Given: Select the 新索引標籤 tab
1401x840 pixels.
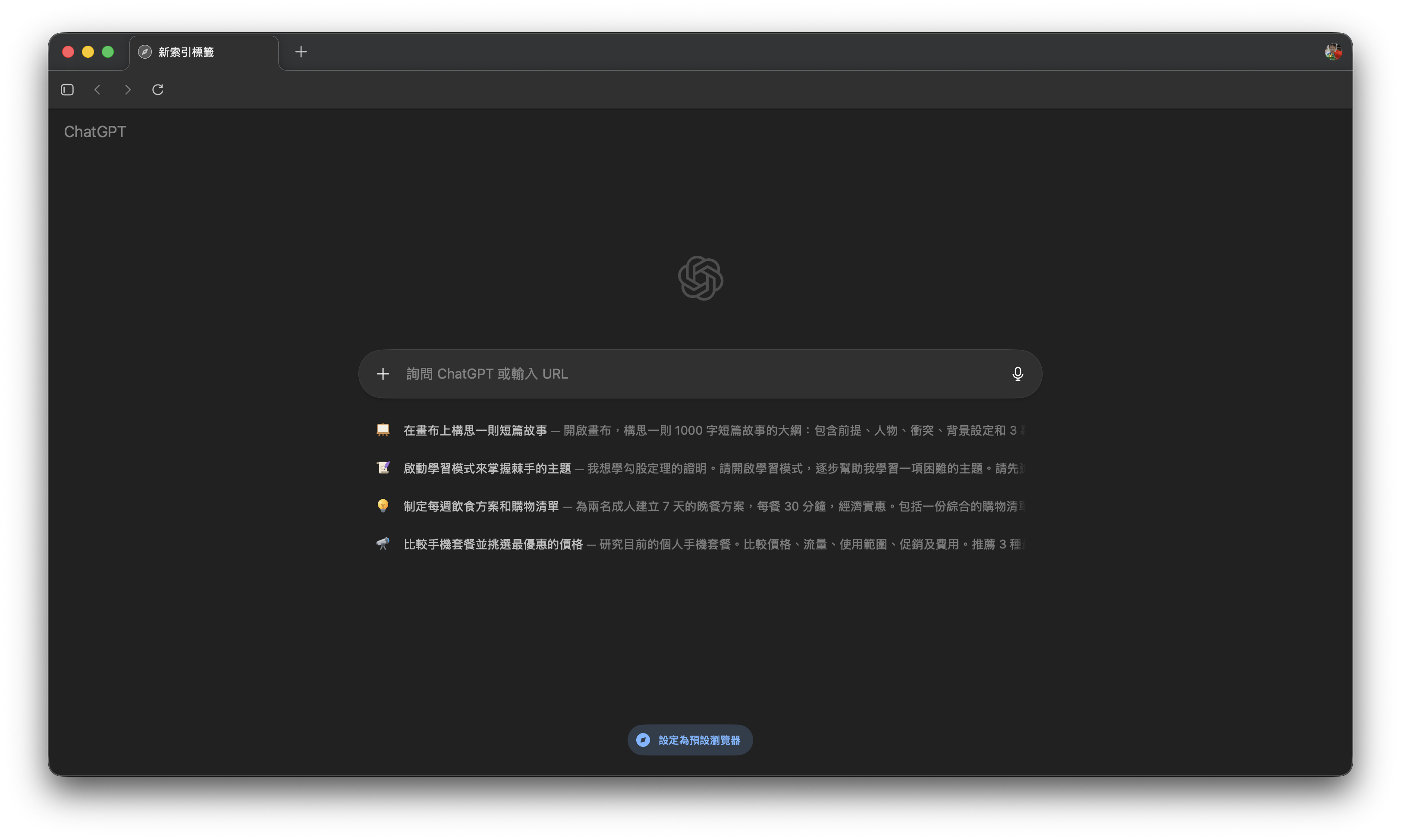Looking at the screenshot, I should click(x=204, y=52).
